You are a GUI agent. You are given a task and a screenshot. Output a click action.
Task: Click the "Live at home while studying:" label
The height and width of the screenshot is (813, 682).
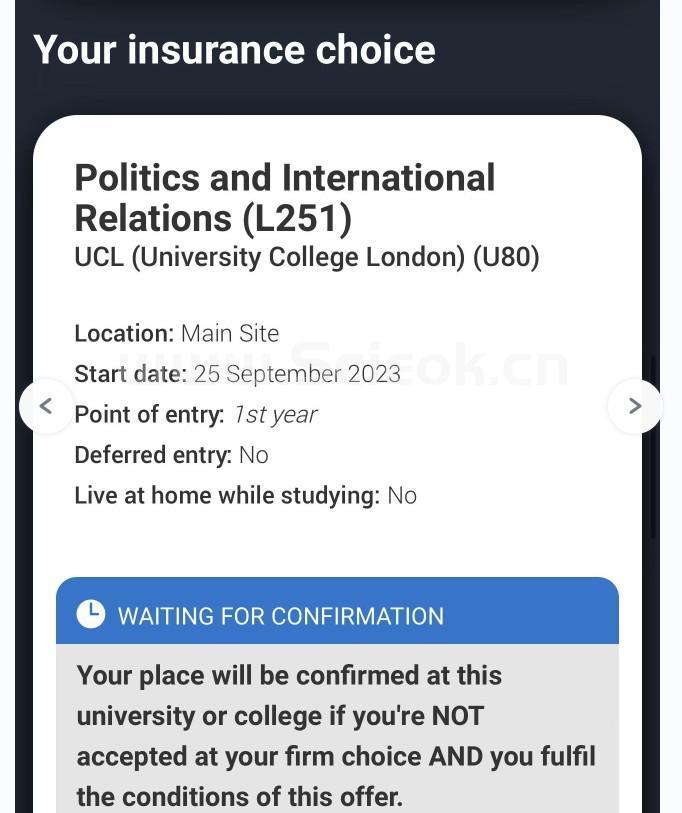click(227, 495)
